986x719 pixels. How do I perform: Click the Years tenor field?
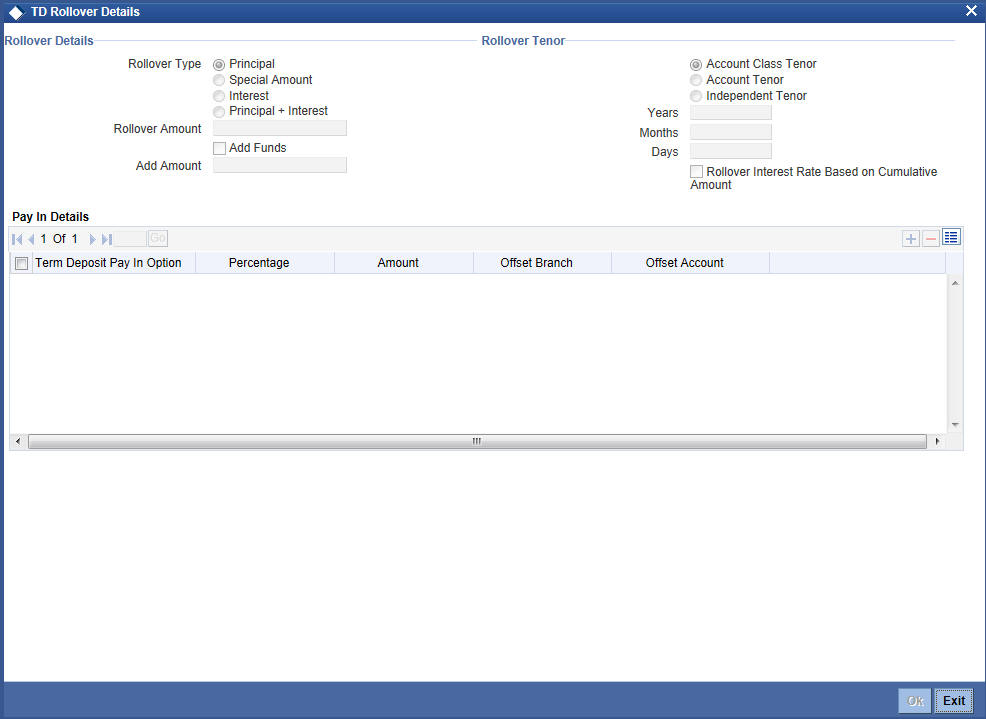coord(731,113)
